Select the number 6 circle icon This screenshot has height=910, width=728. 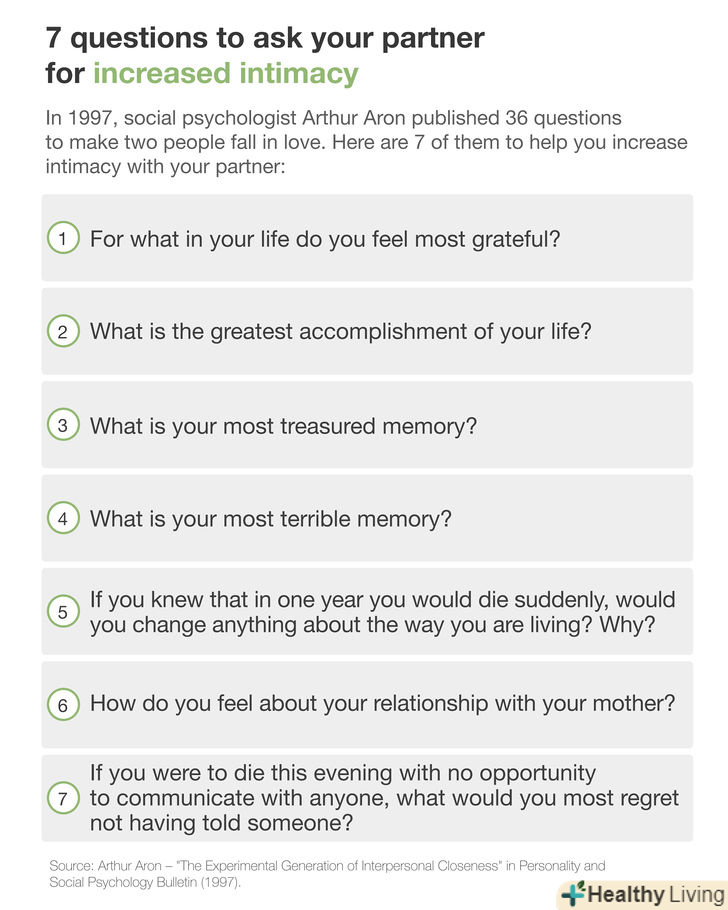coord(62,705)
